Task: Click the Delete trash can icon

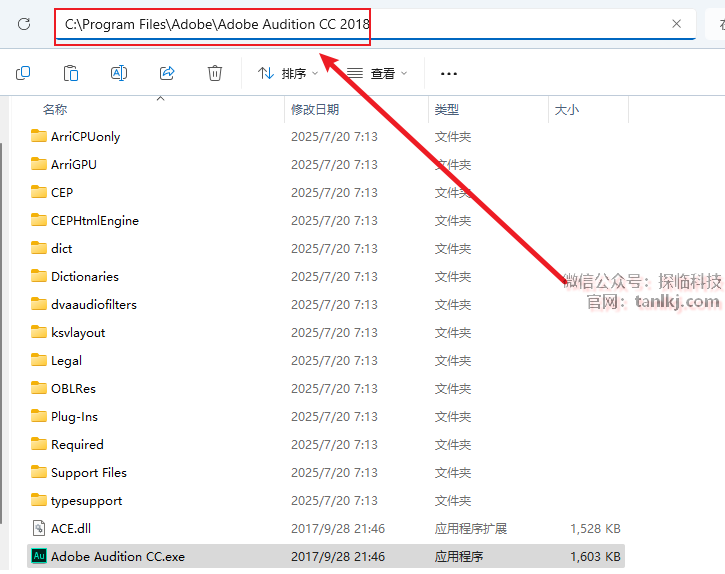Action: [x=215, y=73]
